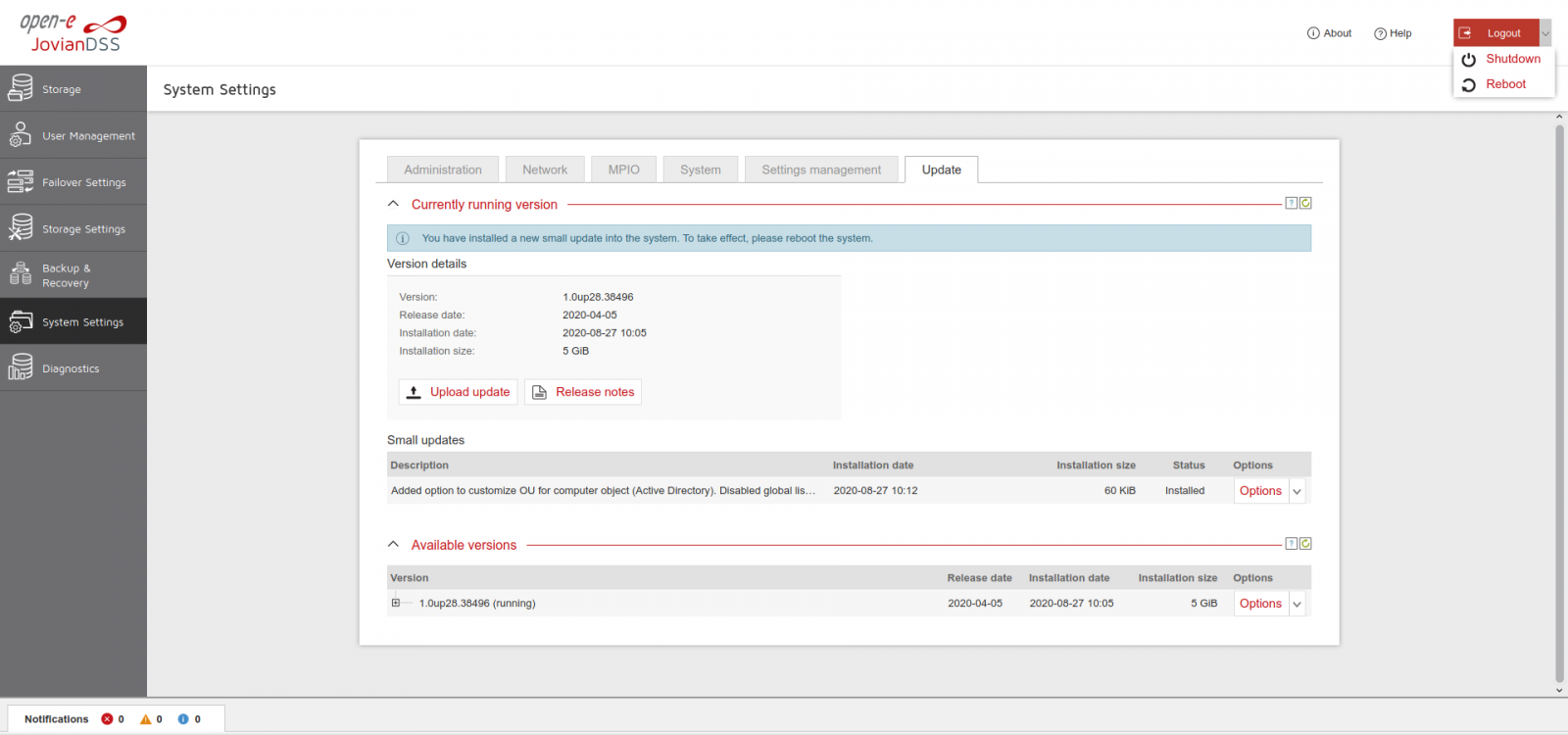Open Backup & Recovery sidebar icon
The height and width of the screenshot is (735, 1568).
click(21, 274)
